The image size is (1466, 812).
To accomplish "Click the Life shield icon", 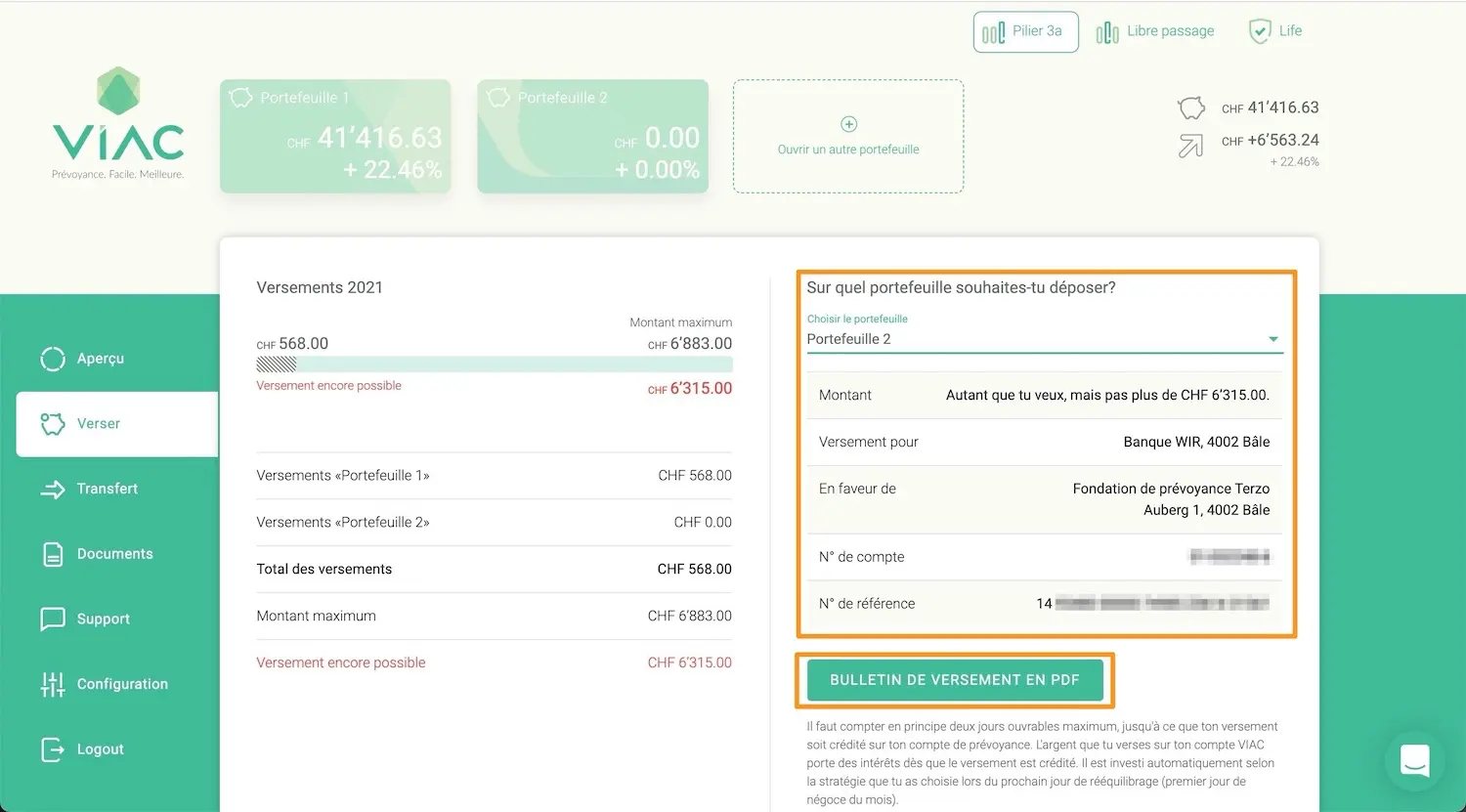I will click(x=1260, y=31).
